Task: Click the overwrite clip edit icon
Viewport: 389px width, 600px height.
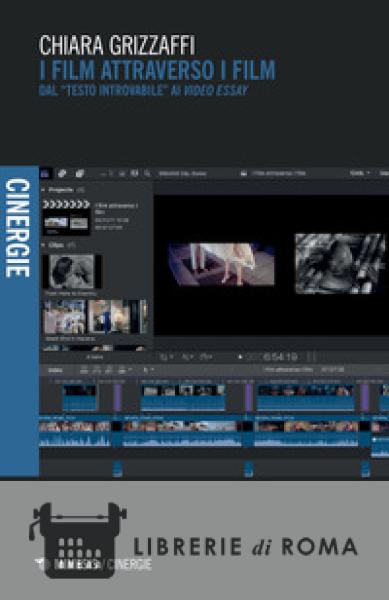Action: coord(123,370)
